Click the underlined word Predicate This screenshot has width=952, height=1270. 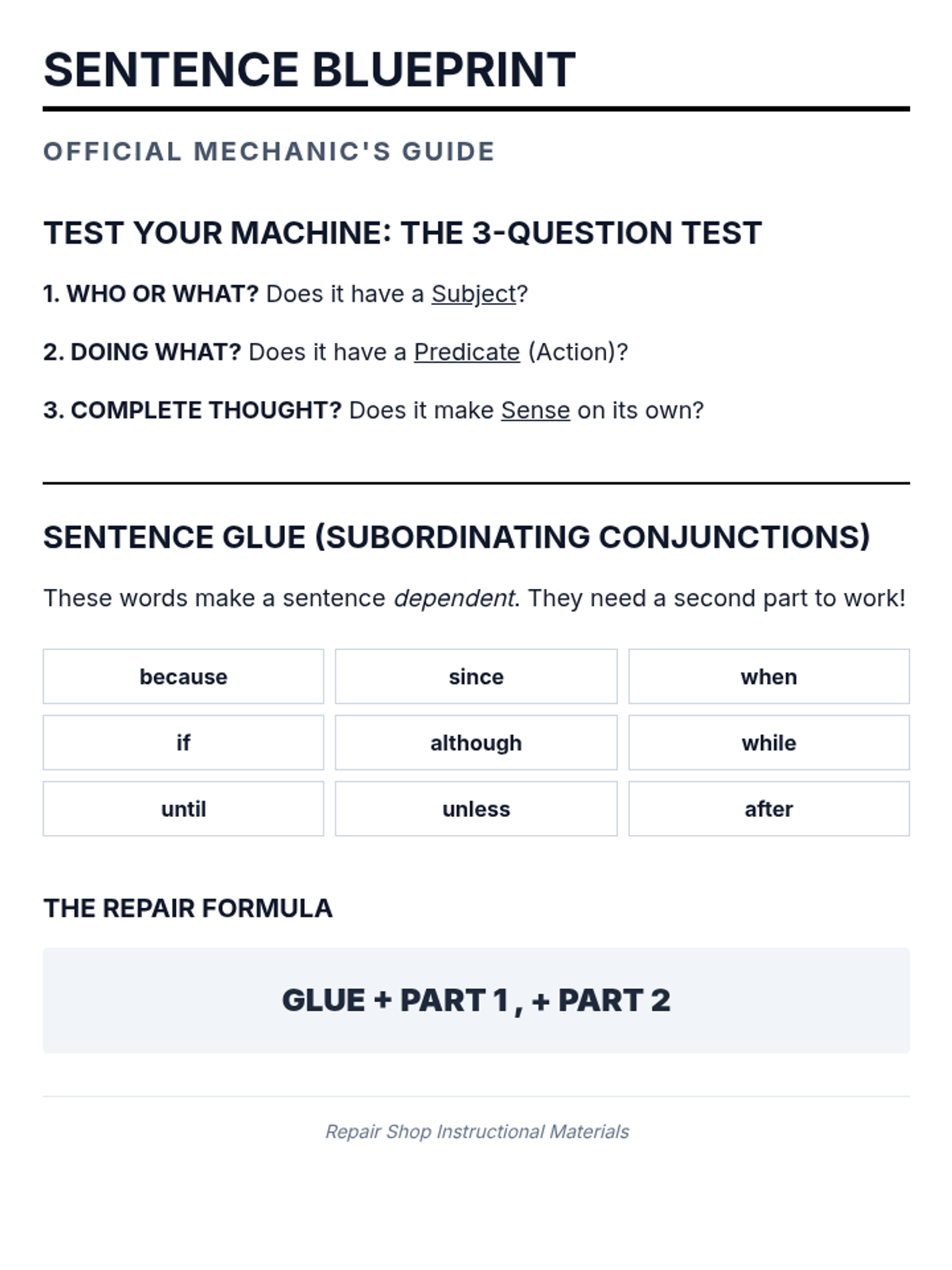coord(466,352)
